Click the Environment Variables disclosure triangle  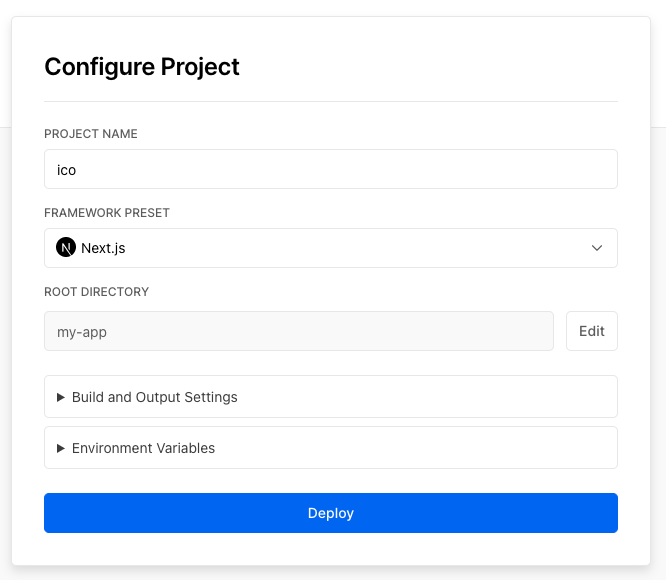[x=61, y=448]
